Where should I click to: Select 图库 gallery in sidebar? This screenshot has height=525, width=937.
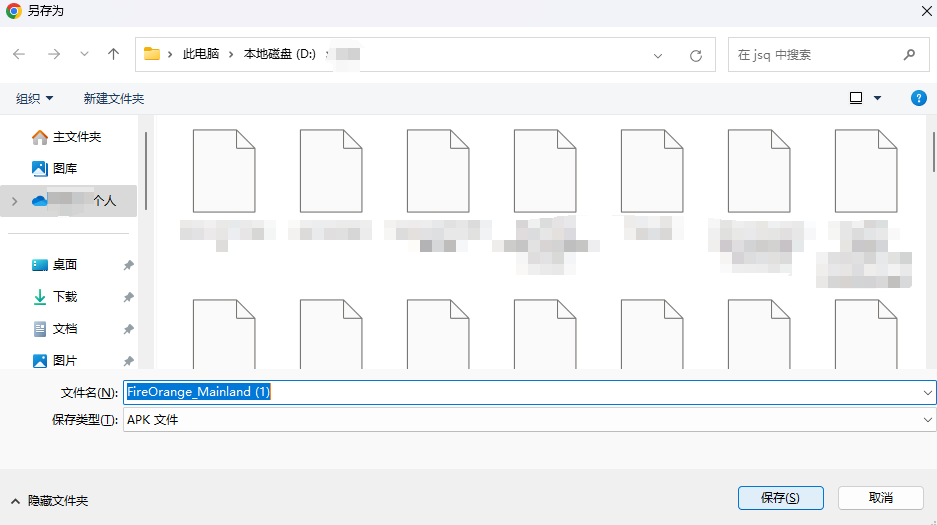(64, 169)
